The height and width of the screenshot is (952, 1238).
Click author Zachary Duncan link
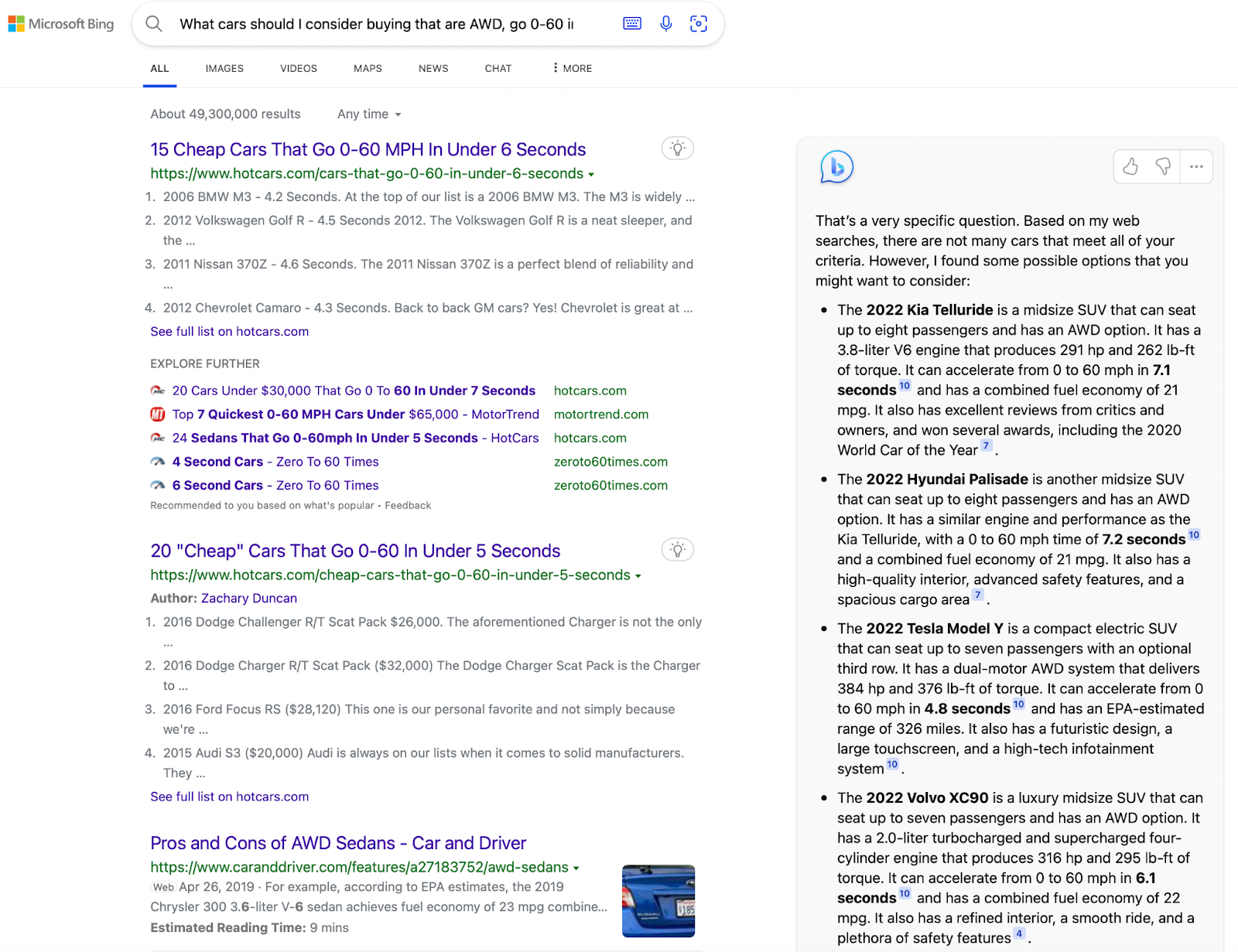(x=249, y=598)
